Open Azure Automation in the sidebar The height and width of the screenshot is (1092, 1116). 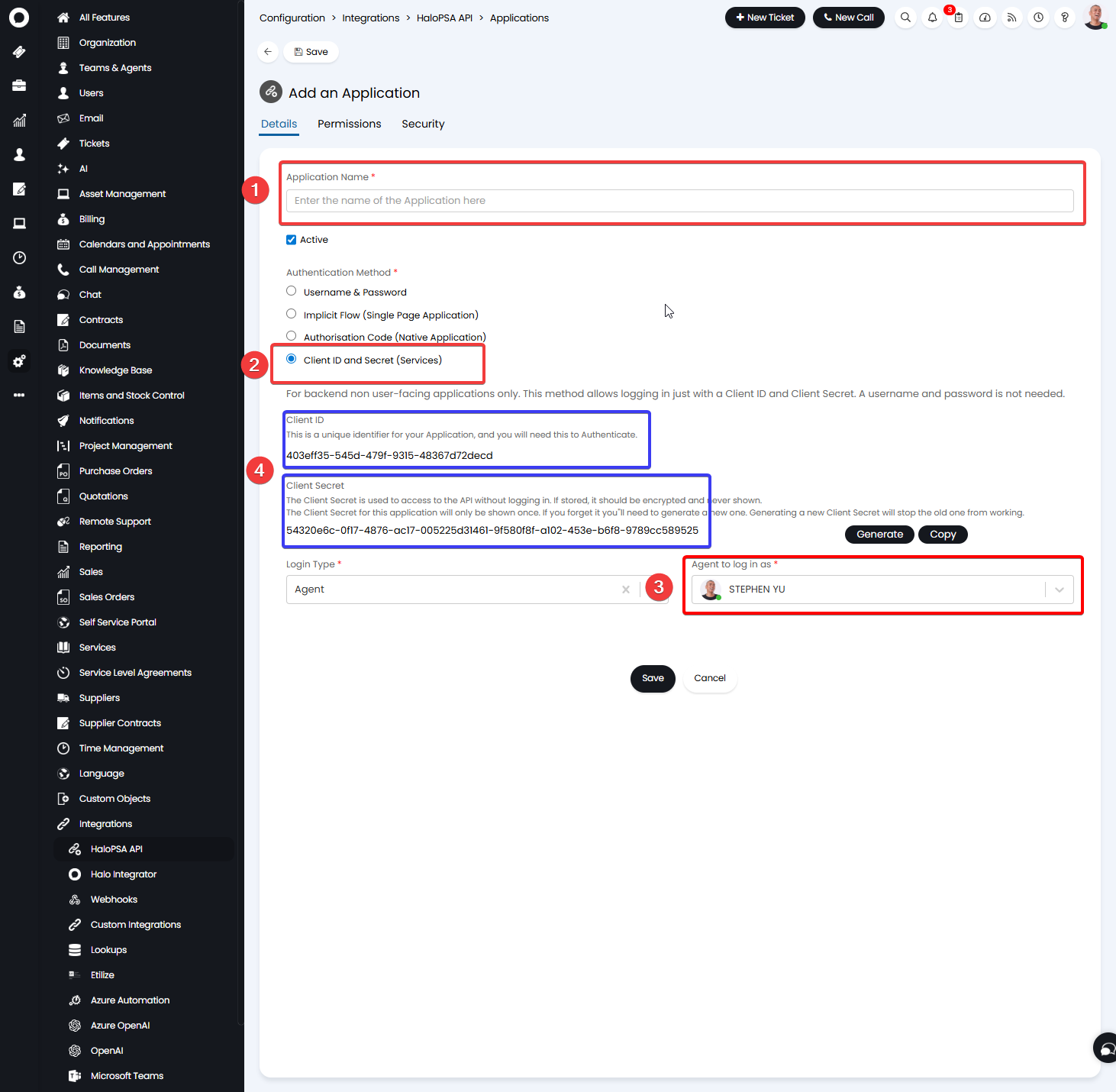tap(130, 1000)
